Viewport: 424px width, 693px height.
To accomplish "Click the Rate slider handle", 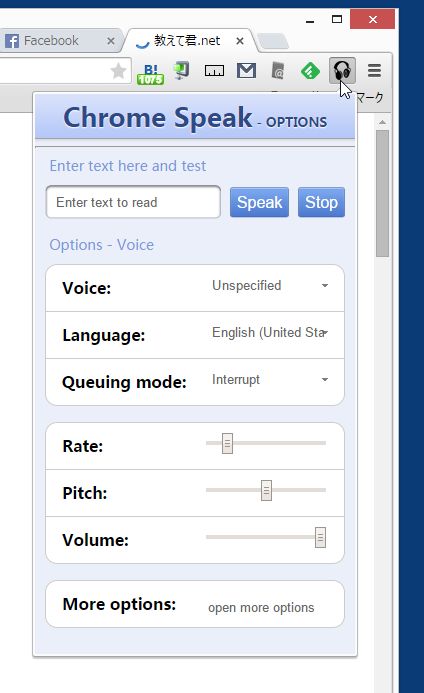I will click(227, 443).
